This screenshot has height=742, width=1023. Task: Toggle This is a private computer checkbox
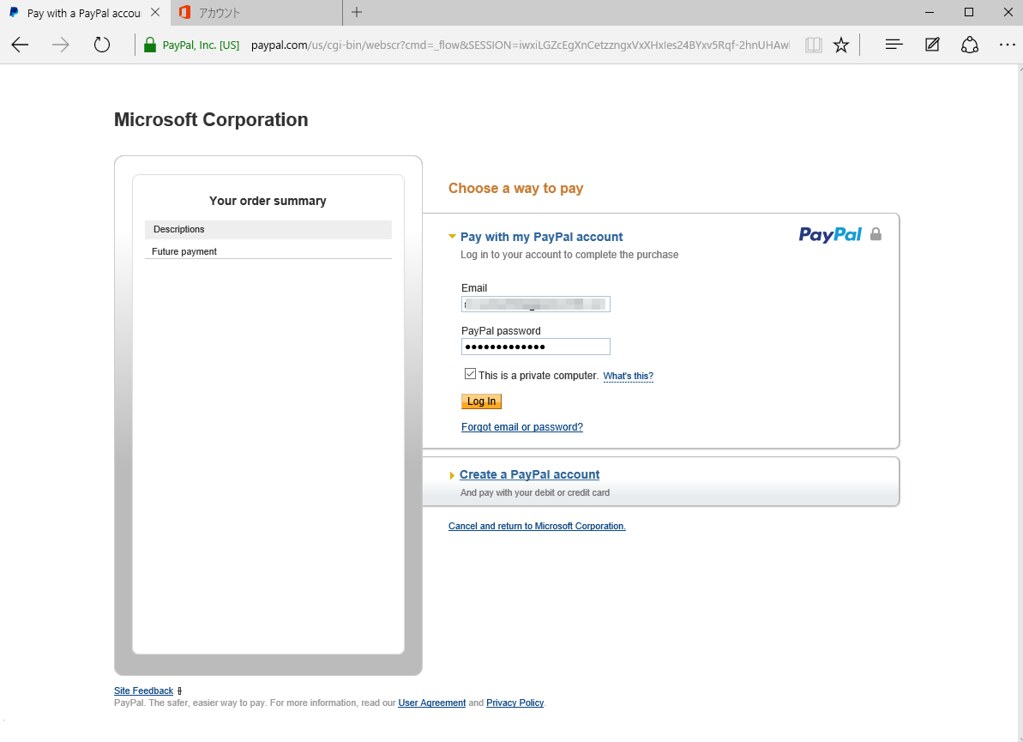pyautogui.click(x=470, y=374)
